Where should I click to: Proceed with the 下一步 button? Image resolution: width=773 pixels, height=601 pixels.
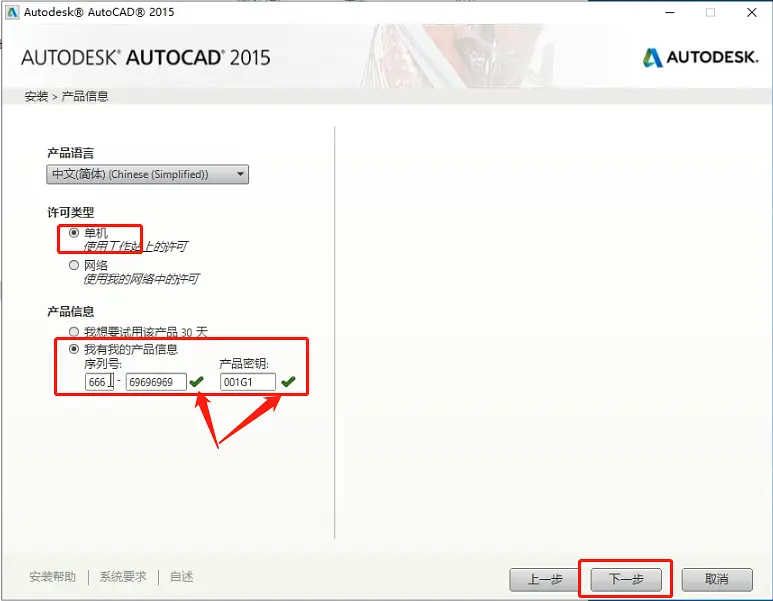click(x=625, y=579)
